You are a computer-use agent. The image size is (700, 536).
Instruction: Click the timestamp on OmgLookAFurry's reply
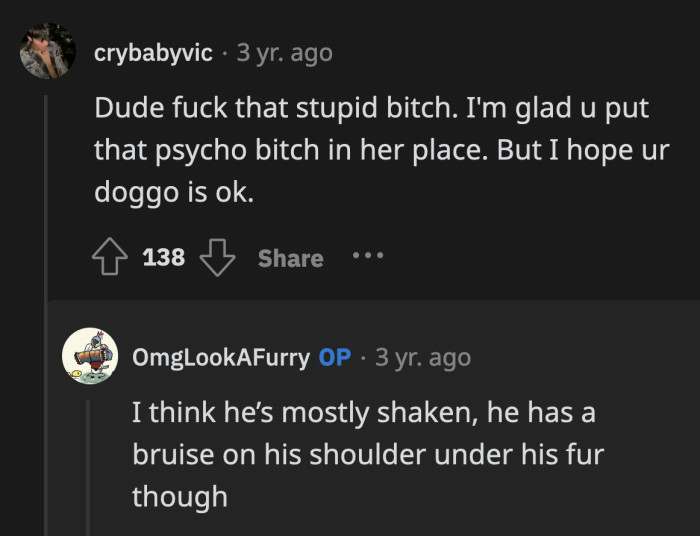pos(422,357)
